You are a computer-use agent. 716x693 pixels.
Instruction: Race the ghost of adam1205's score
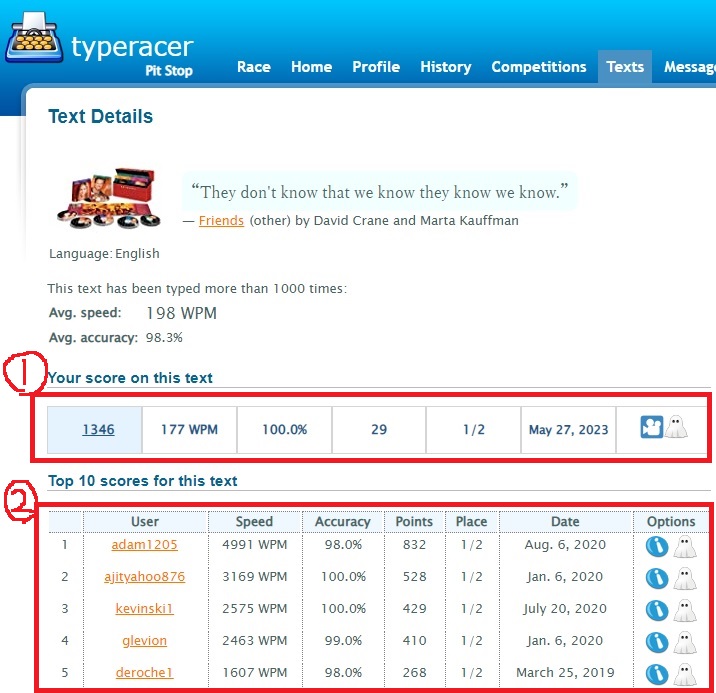[685, 546]
